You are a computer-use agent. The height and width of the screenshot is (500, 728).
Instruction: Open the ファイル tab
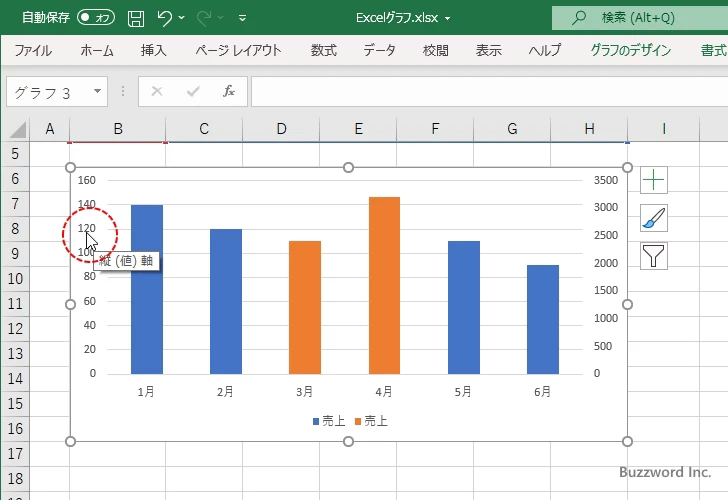[x=33, y=50]
